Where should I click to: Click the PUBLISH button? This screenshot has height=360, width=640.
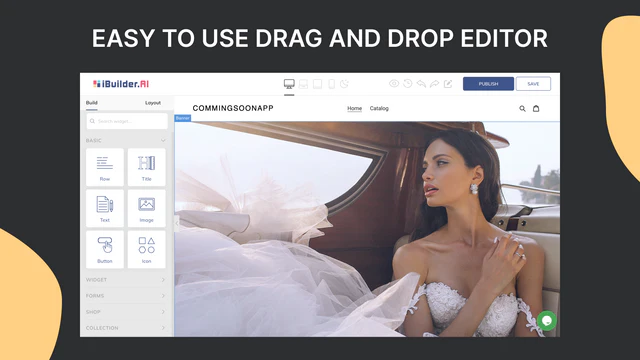[x=488, y=84]
